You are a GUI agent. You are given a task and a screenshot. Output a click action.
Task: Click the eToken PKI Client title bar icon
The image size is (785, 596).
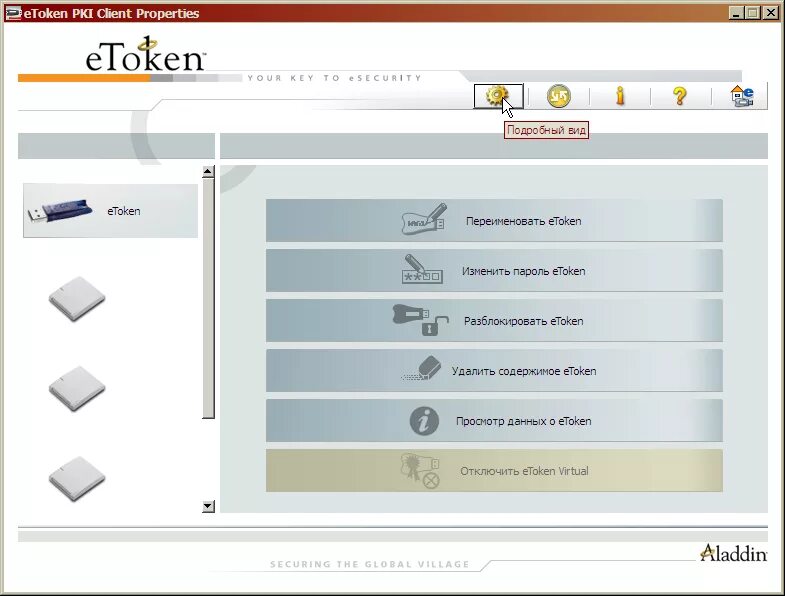[x=13, y=13]
